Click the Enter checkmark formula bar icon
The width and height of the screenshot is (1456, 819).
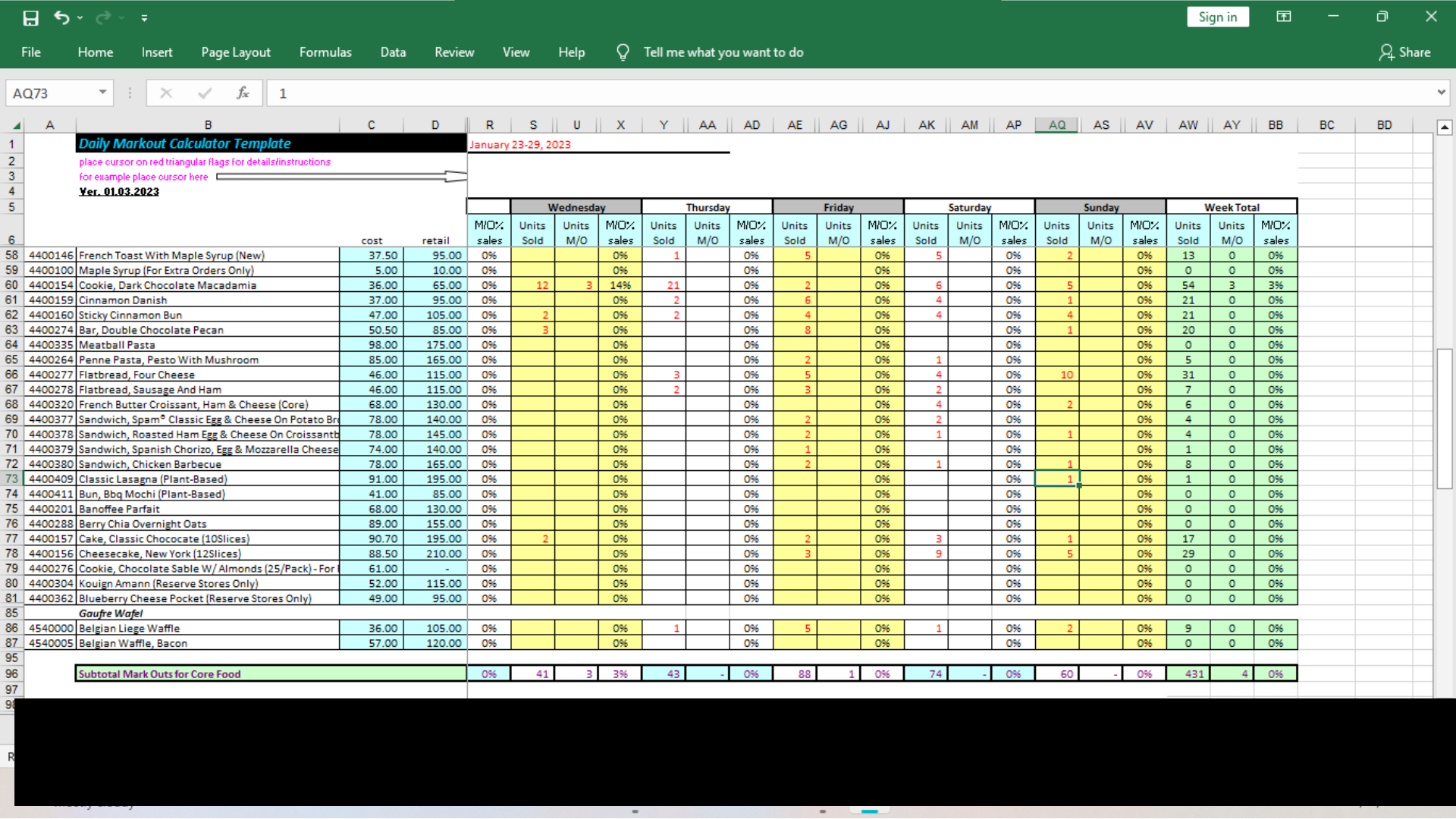tap(204, 93)
